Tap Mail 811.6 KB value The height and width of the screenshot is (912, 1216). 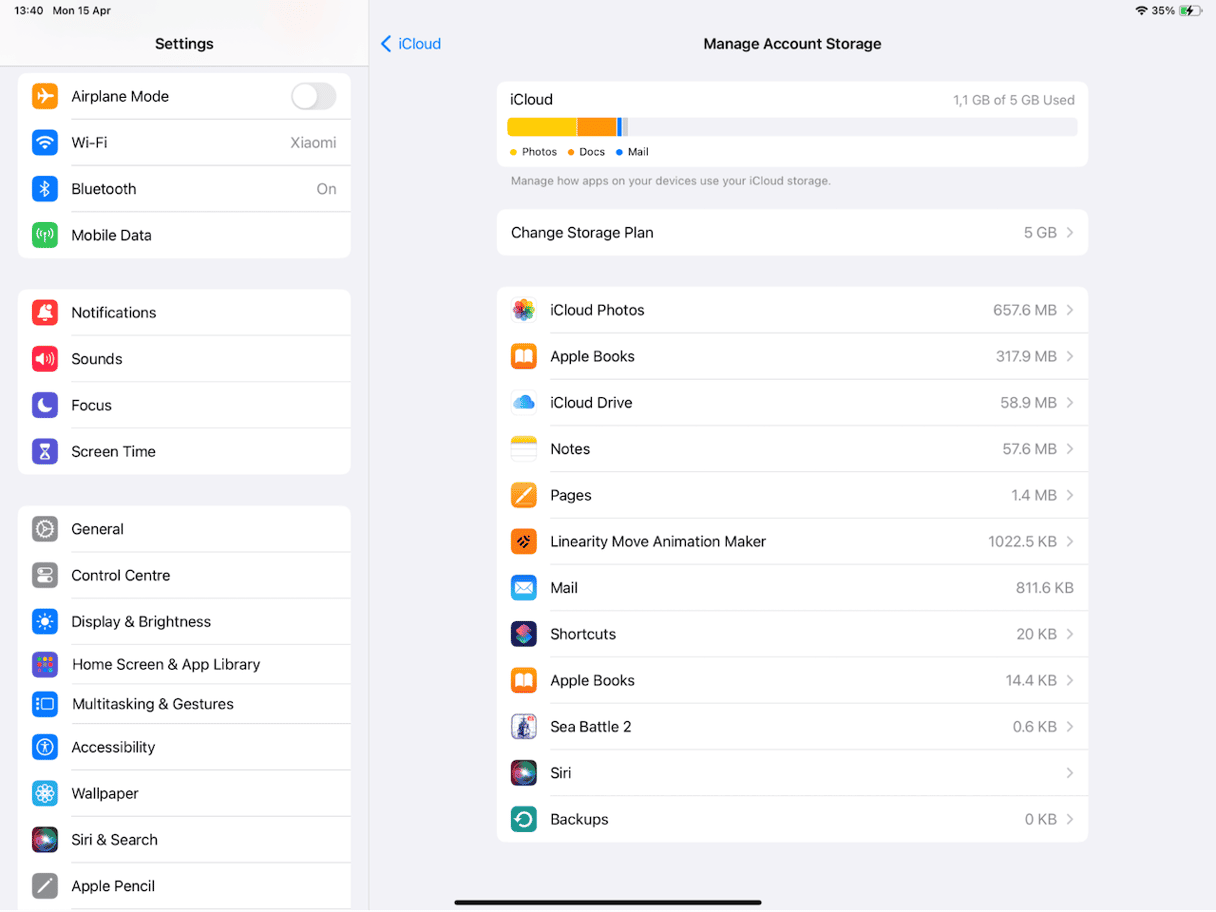[1045, 588]
